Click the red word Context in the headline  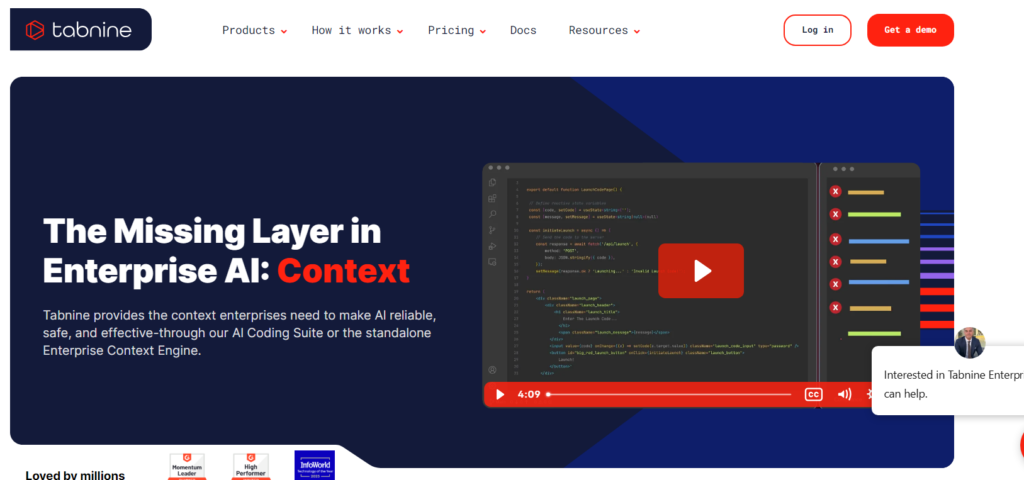(x=344, y=270)
